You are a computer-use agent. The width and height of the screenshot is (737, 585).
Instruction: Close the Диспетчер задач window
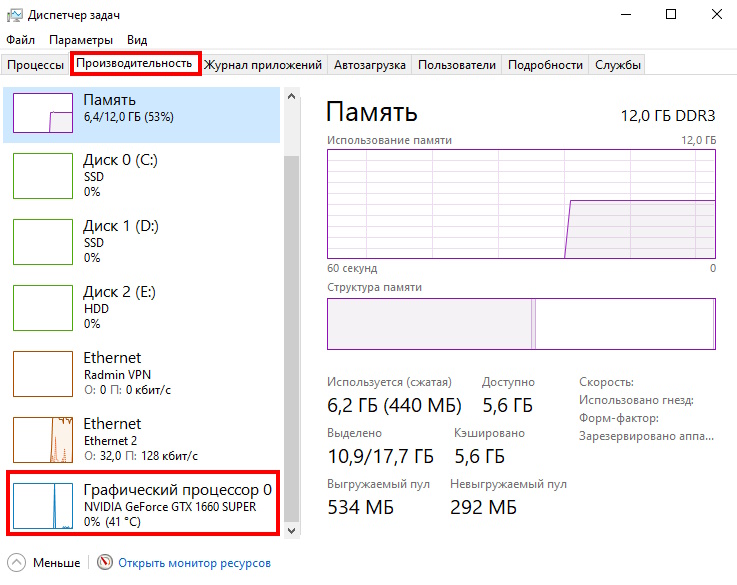point(716,15)
